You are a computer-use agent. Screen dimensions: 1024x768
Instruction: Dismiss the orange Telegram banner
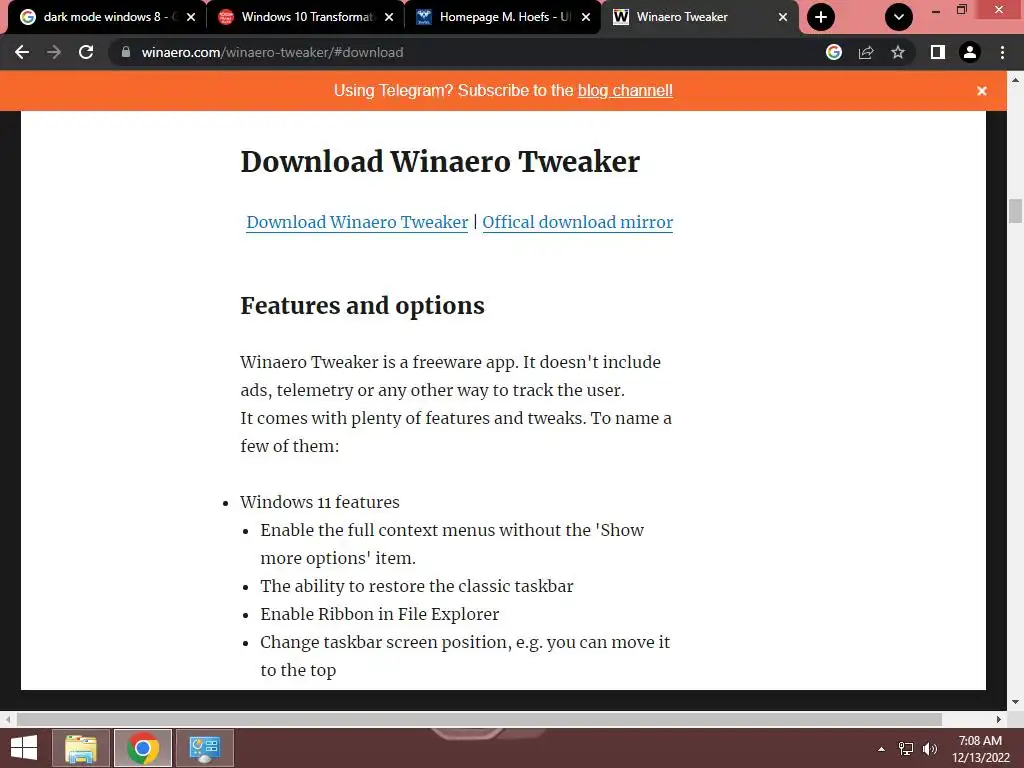[982, 91]
